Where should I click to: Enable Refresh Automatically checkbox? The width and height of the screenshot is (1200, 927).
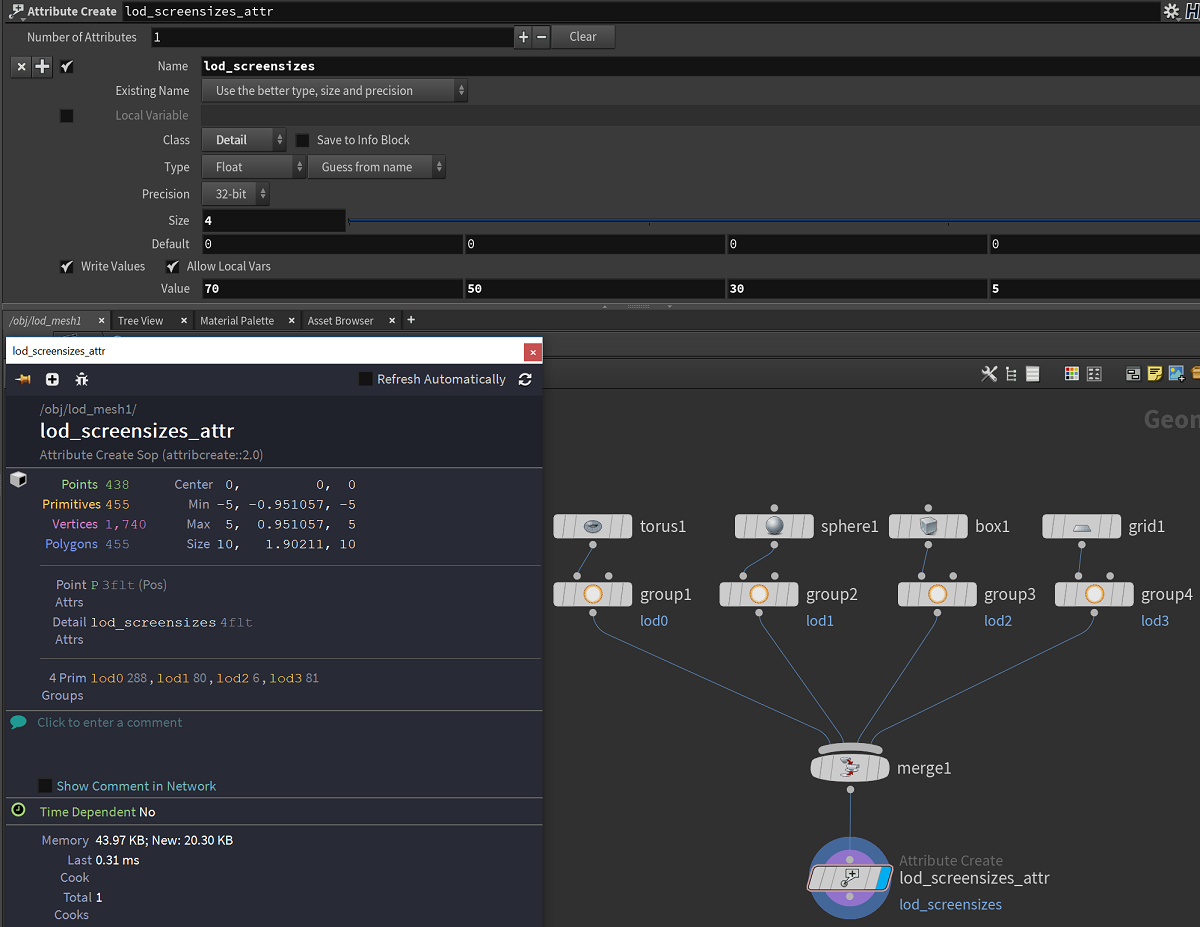pos(366,380)
